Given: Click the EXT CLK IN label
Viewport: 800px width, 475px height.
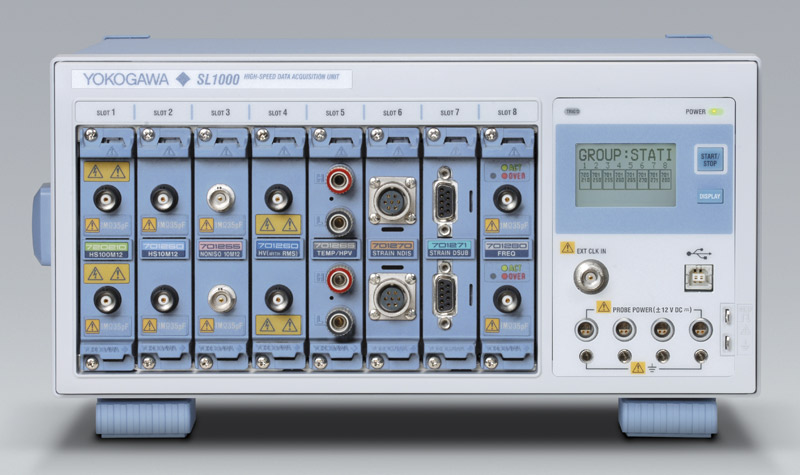Looking at the screenshot, I should click(x=591, y=251).
